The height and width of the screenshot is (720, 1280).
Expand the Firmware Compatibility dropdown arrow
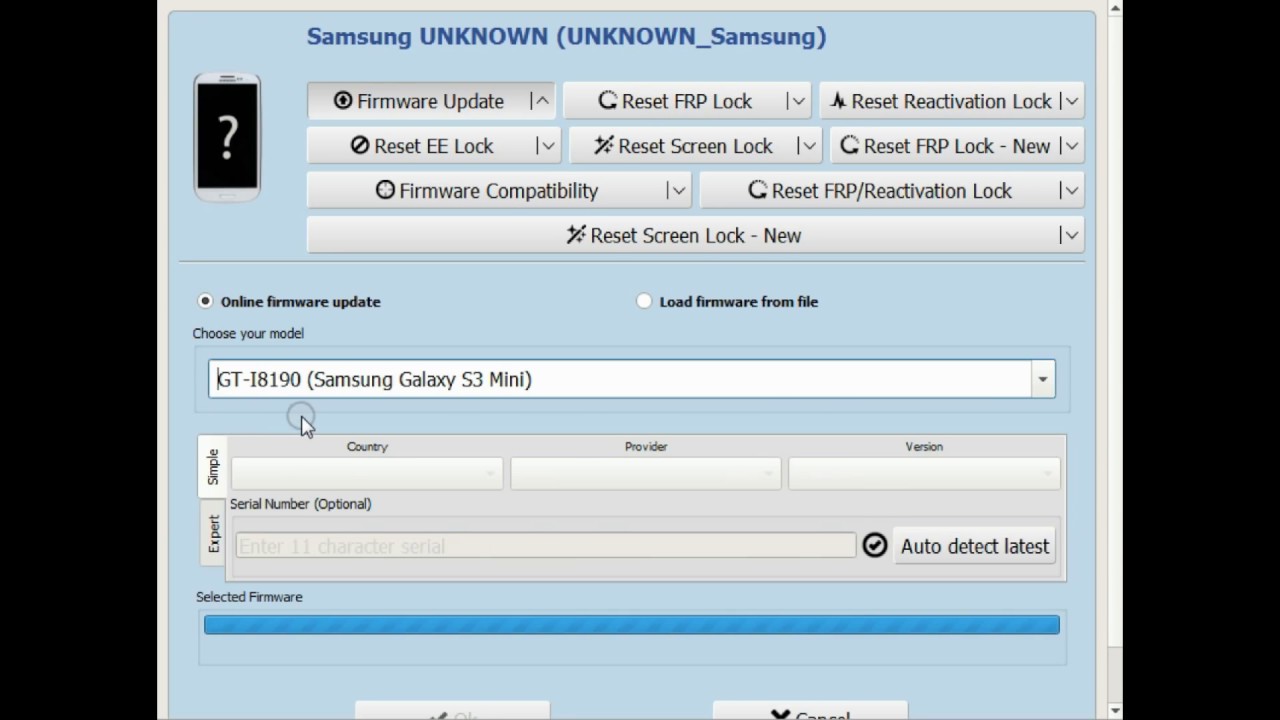click(x=678, y=191)
